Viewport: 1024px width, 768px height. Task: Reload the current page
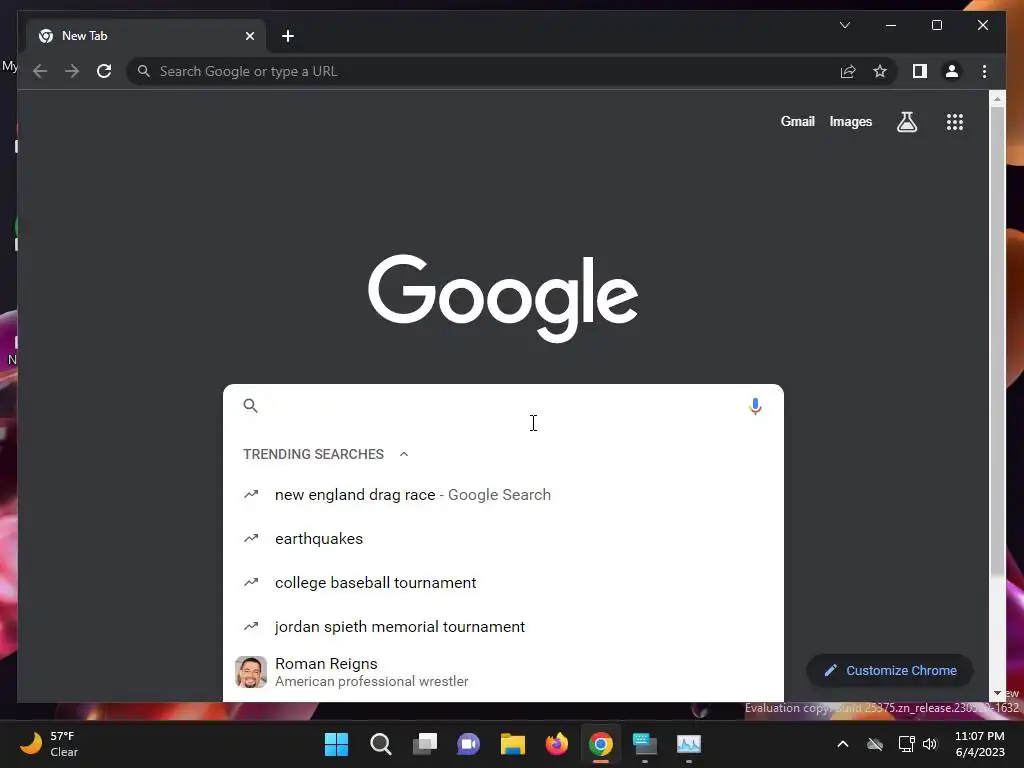104,71
